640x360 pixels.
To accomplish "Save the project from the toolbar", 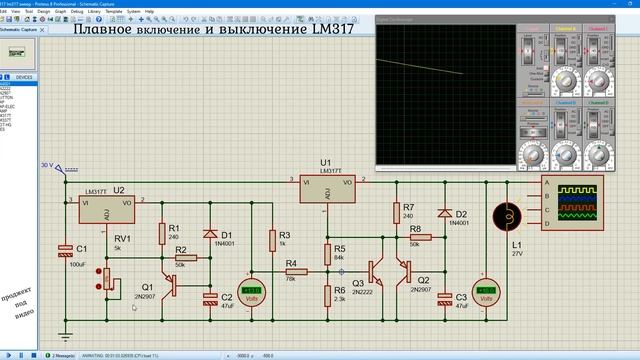I will coord(9,19).
